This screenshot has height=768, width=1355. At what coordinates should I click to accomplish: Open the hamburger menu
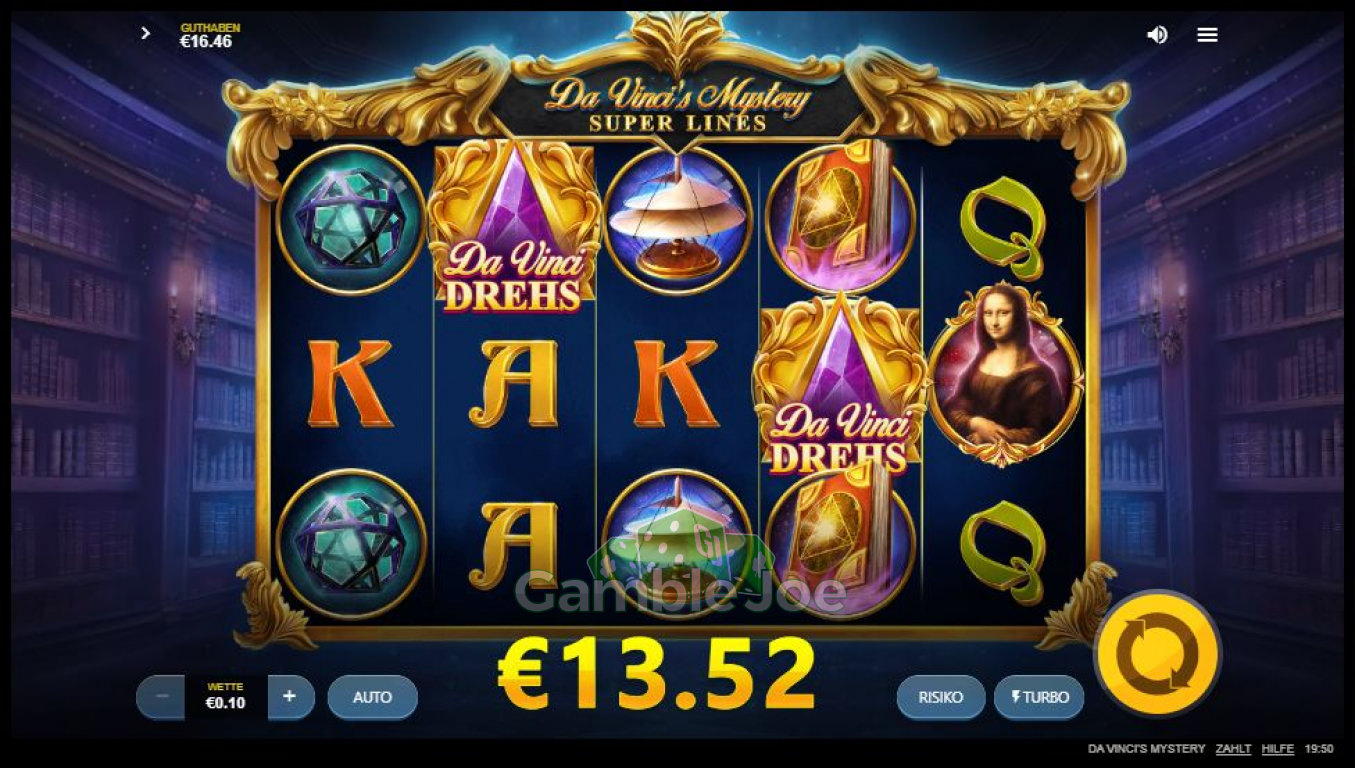[1207, 34]
